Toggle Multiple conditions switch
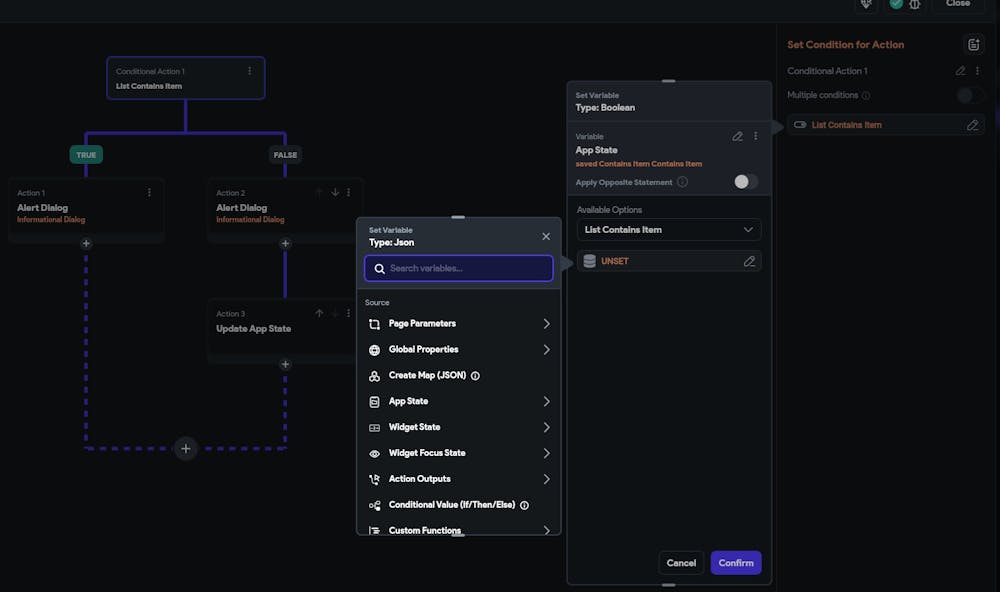The width and height of the screenshot is (1000, 592). coord(969,95)
